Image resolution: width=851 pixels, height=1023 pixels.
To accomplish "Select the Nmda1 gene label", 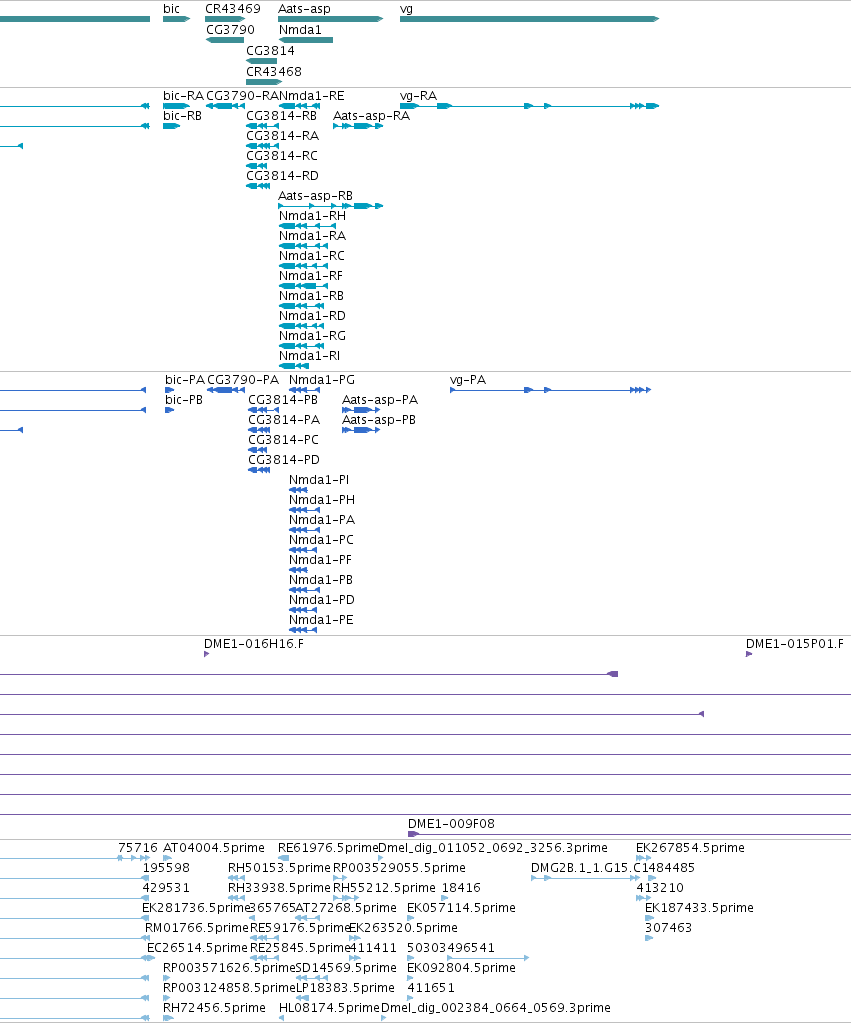I will click(x=300, y=29).
